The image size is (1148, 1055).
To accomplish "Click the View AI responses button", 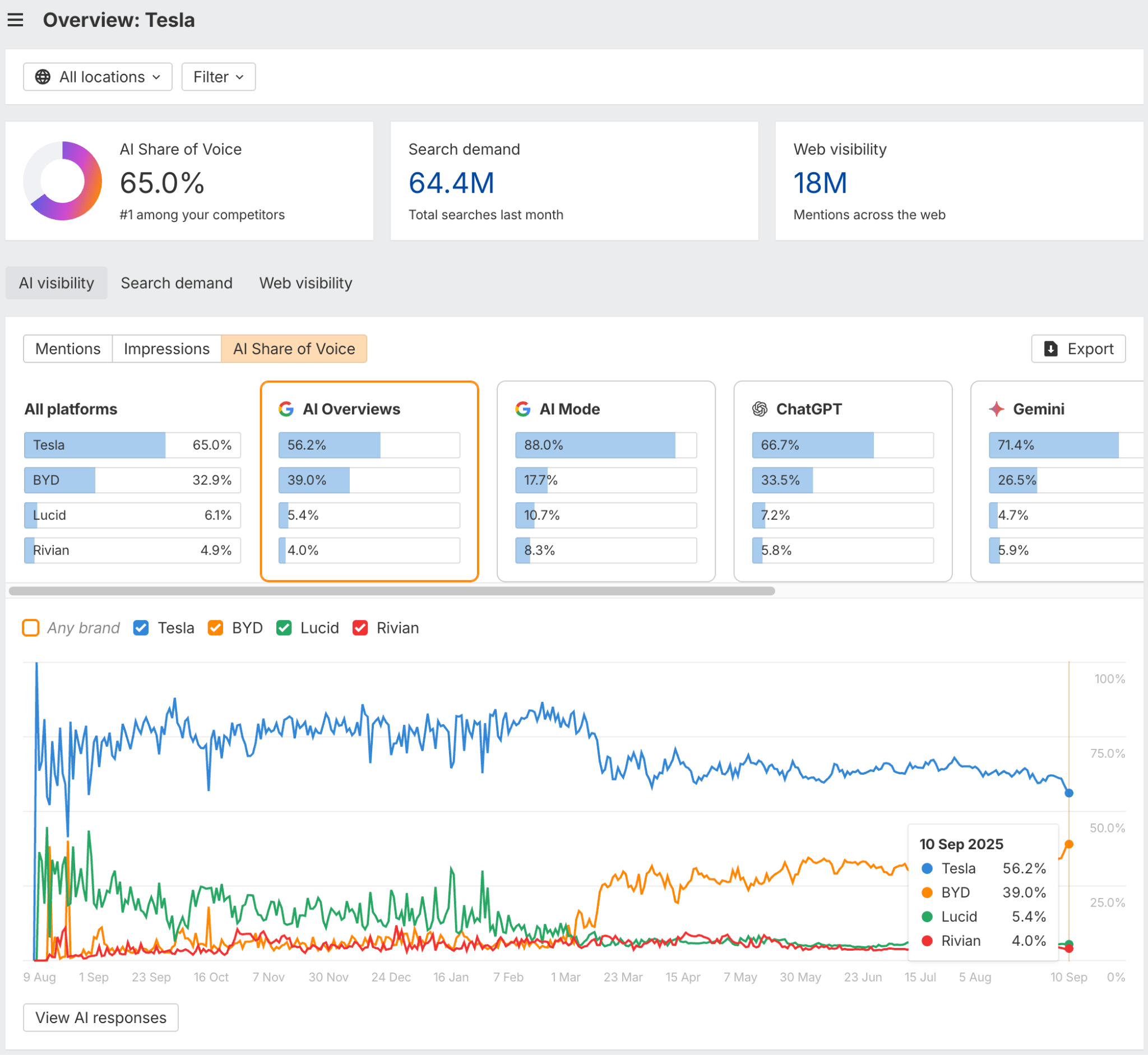I will (x=100, y=1018).
